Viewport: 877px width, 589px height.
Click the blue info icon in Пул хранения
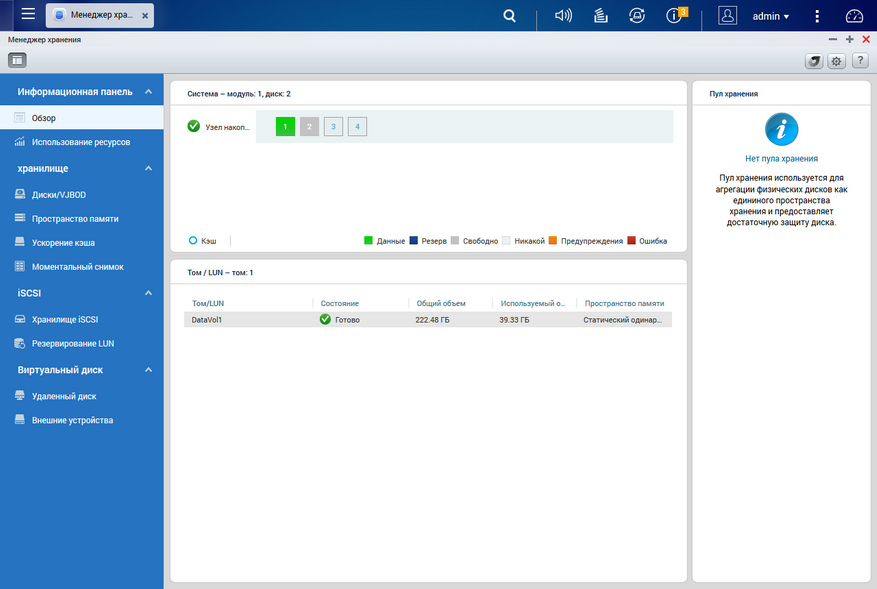click(781, 129)
